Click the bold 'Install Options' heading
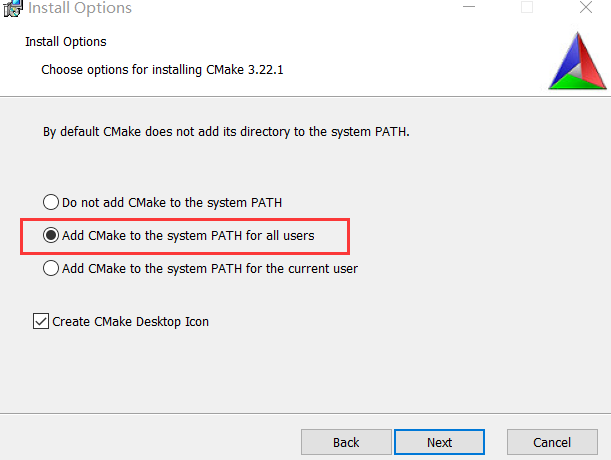The width and height of the screenshot is (611, 460). tap(66, 42)
